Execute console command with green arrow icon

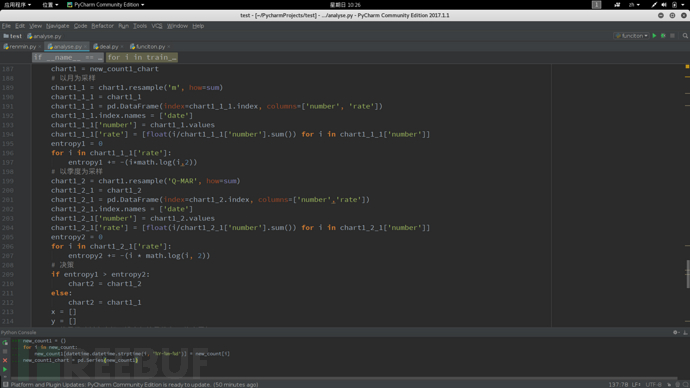[5, 370]
